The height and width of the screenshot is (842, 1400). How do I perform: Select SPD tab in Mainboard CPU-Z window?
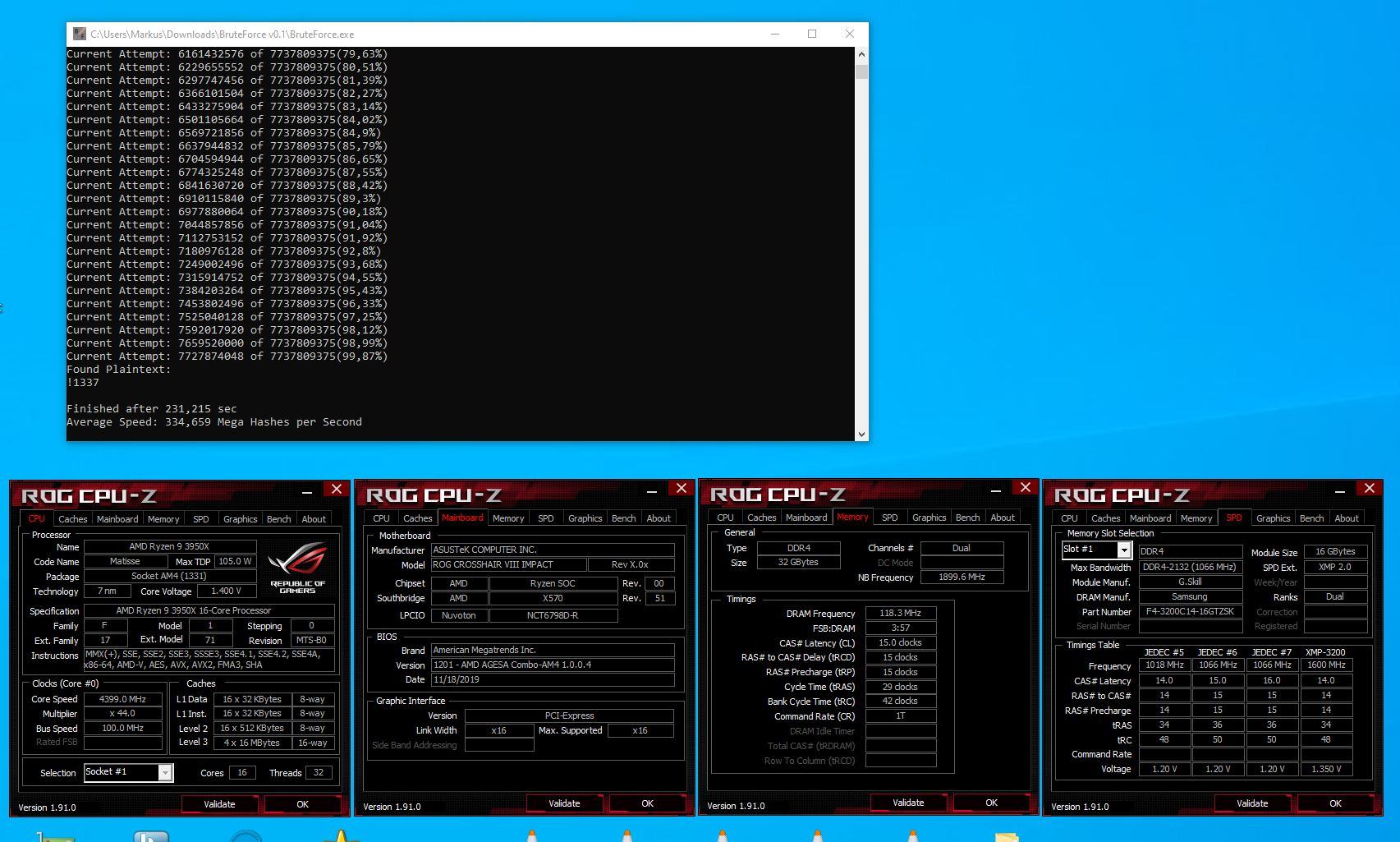tap(545, 518)
